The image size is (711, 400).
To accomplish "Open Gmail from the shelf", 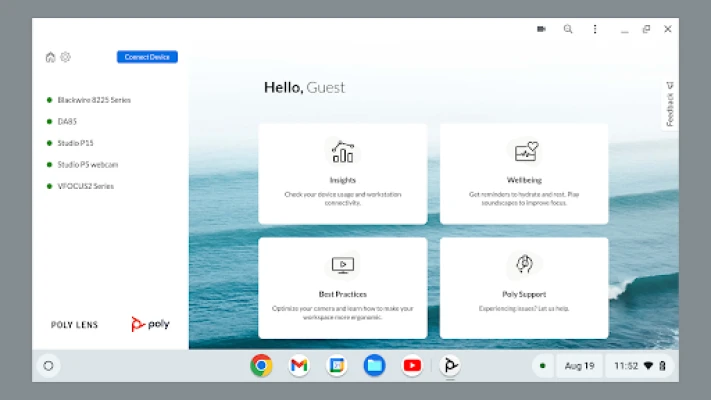I will (x=299, y=366).
